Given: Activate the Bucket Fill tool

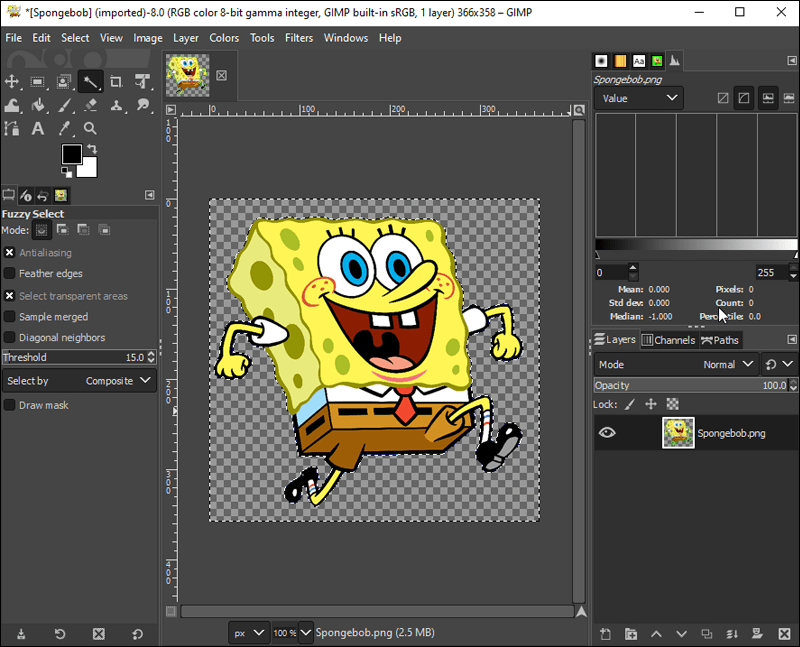Looking at the screenshot, I should pyautogui.click(x=38, y=105).
